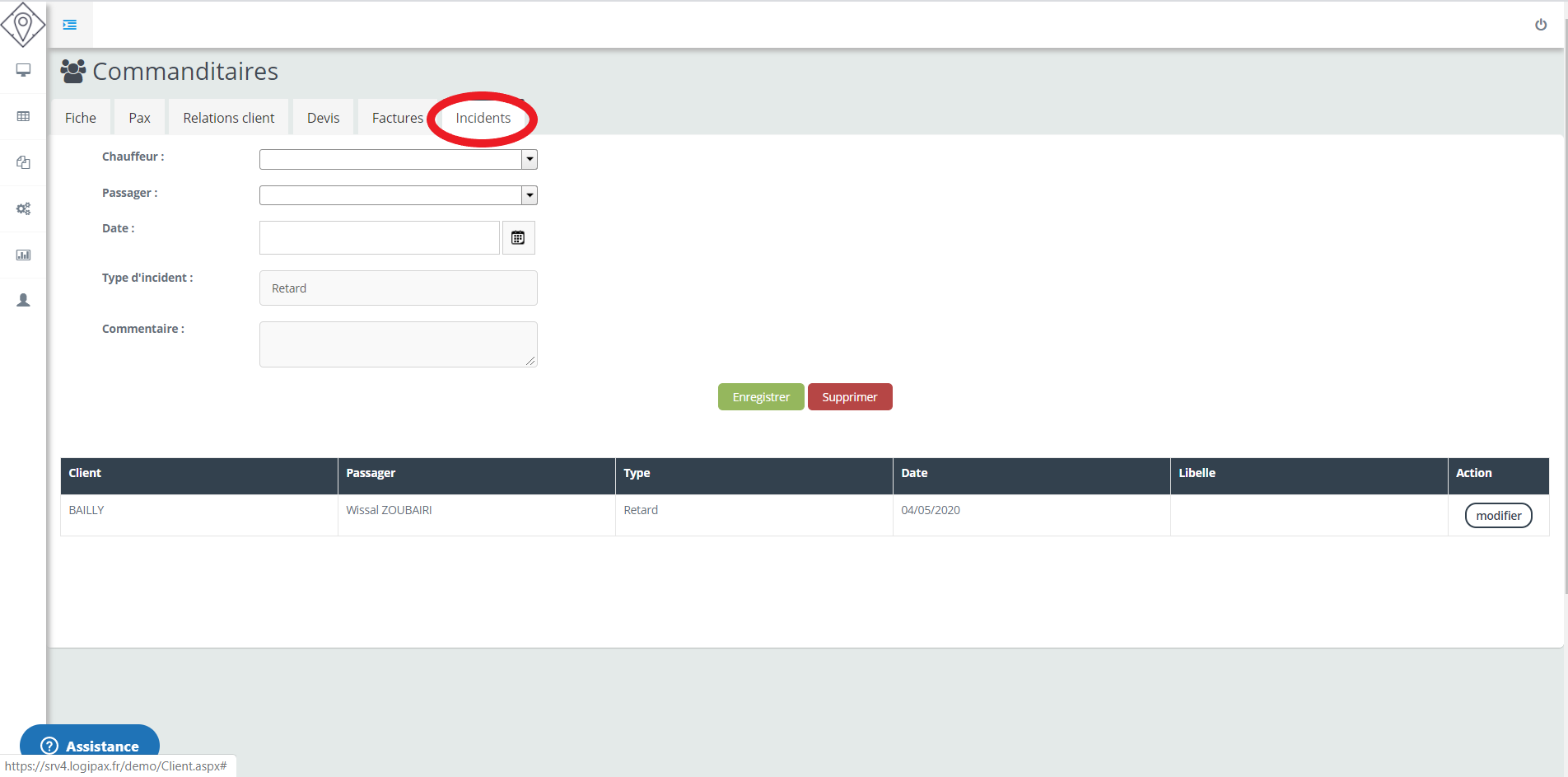Expand the Passager dropdown
The width and height of the screenshot is (1568, 777).
(x=530, y=195)
